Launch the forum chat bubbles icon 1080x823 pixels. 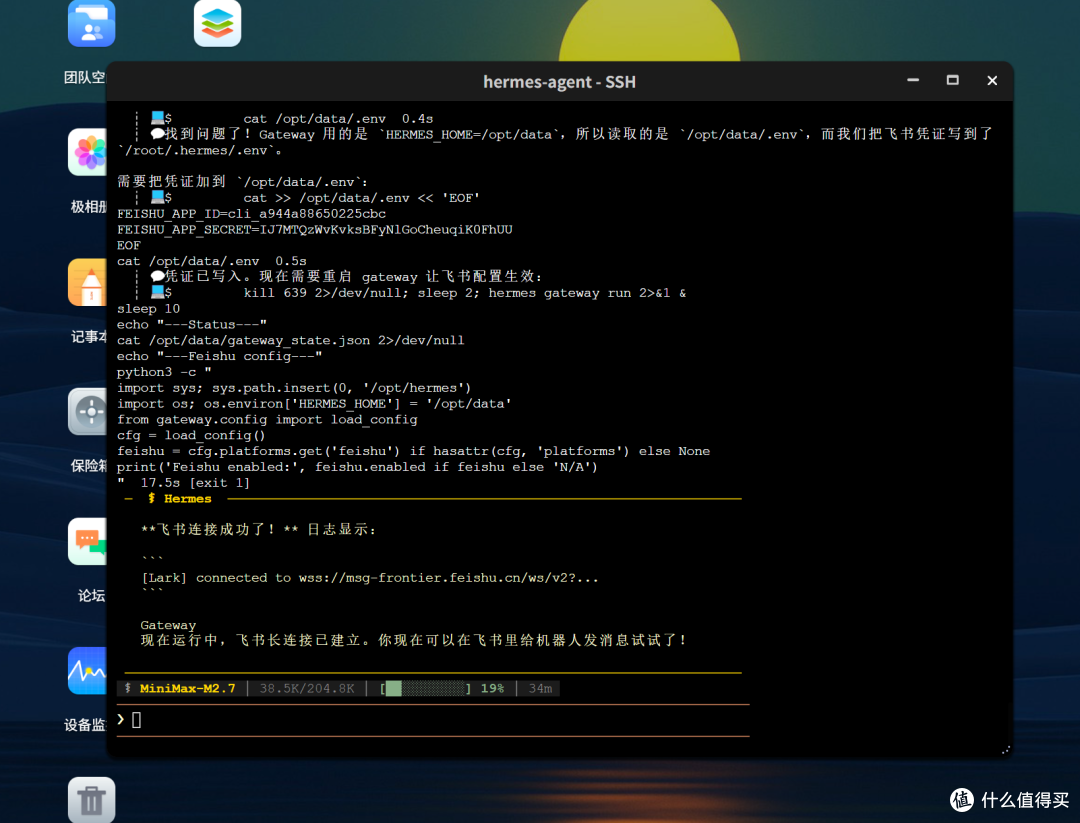coord(87,541)
